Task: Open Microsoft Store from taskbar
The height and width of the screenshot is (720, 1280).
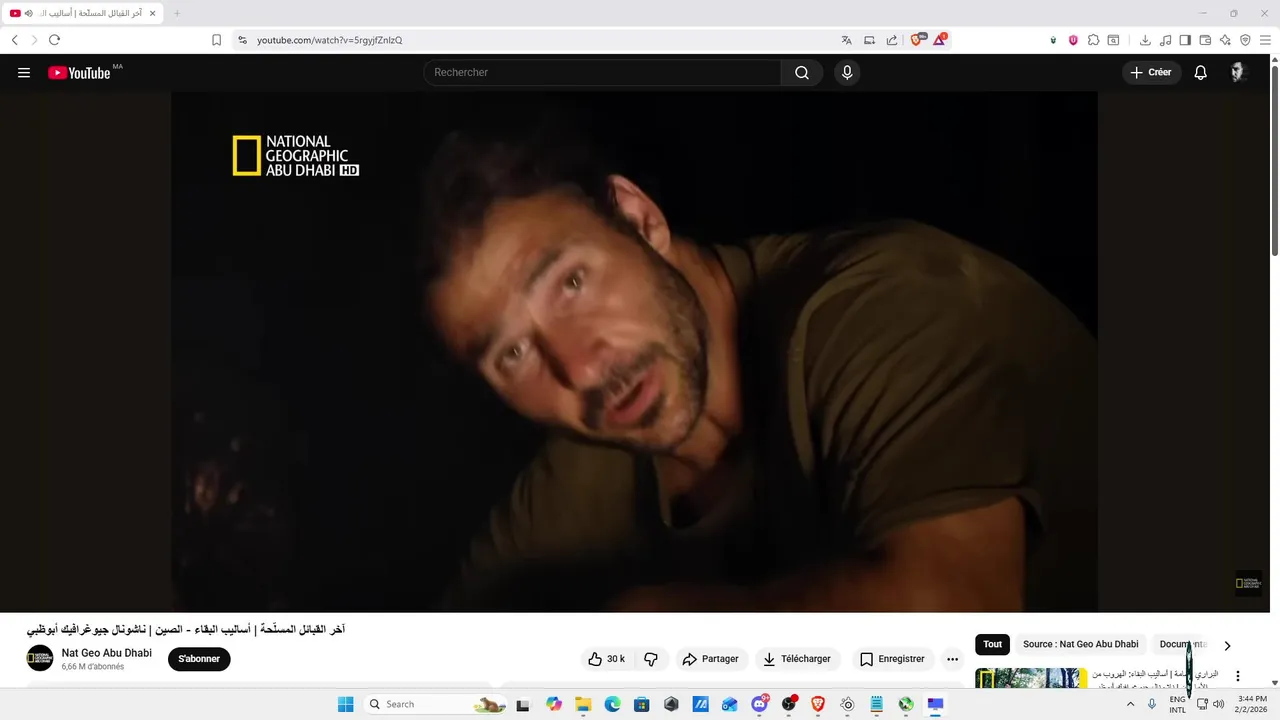Action: [642, 704]
